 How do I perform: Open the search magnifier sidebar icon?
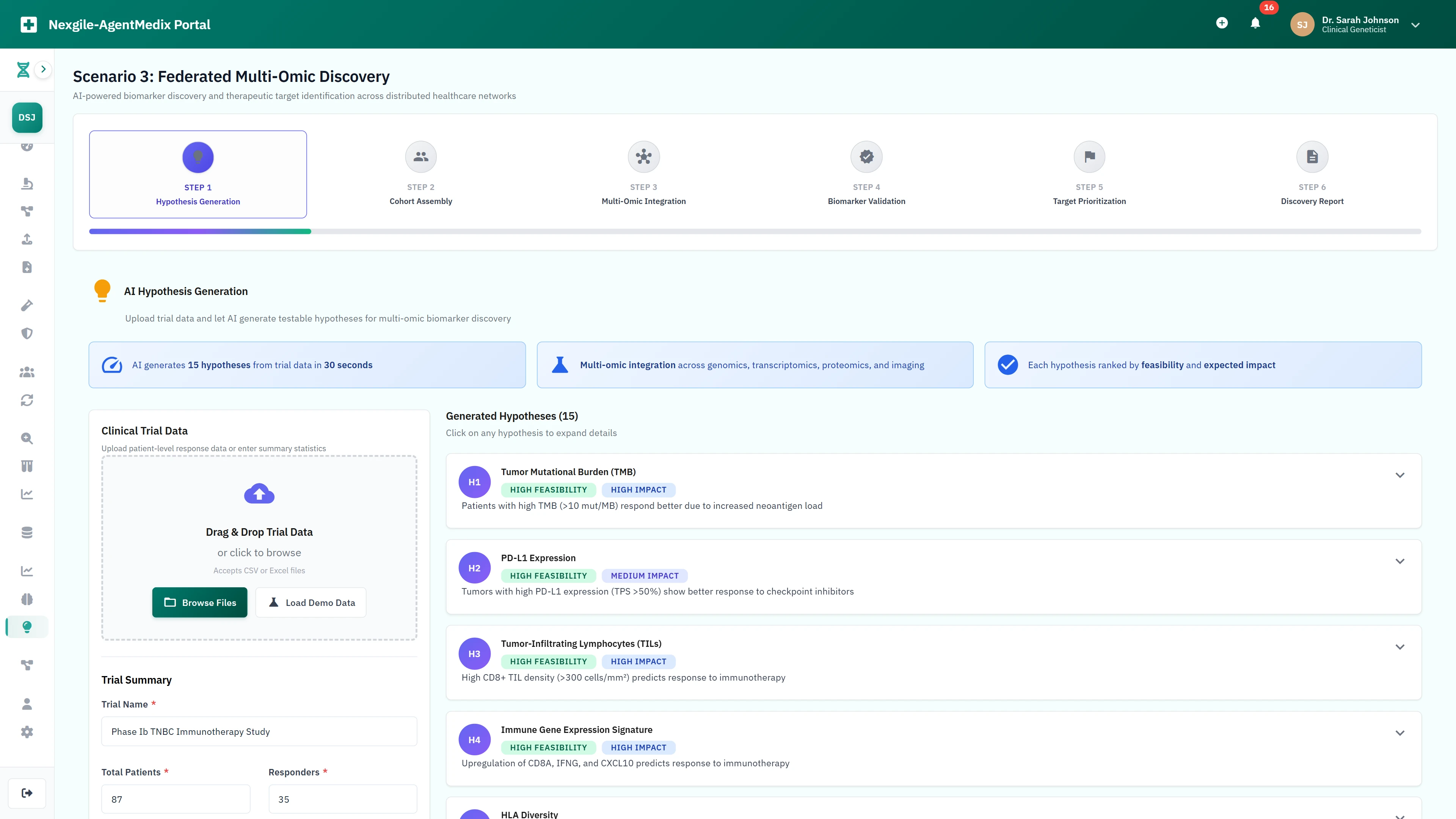tap(27, 439)
